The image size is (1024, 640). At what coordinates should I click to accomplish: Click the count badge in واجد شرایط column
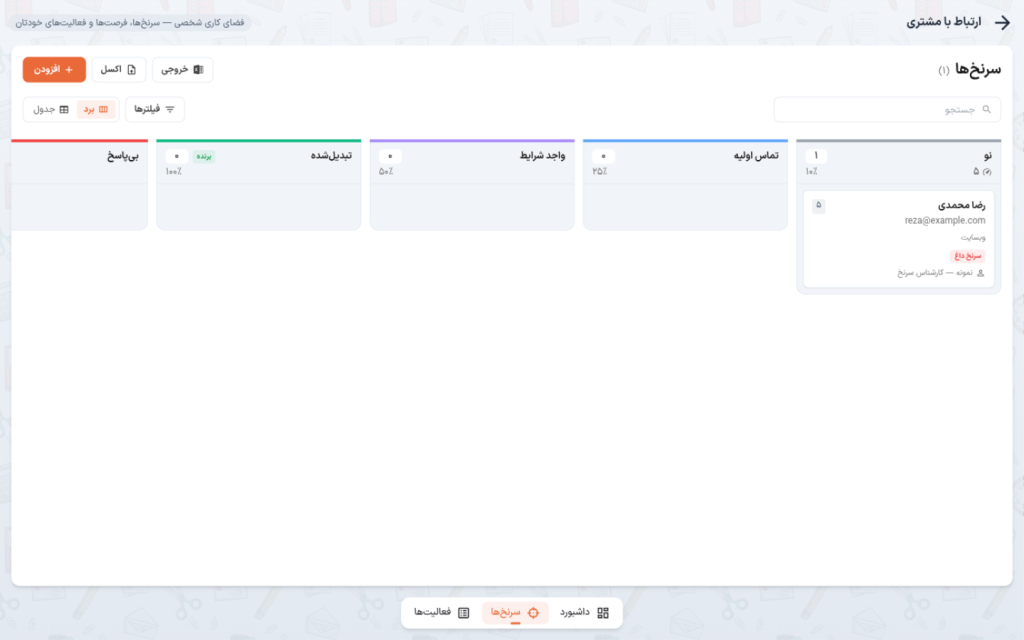point(391,157)
